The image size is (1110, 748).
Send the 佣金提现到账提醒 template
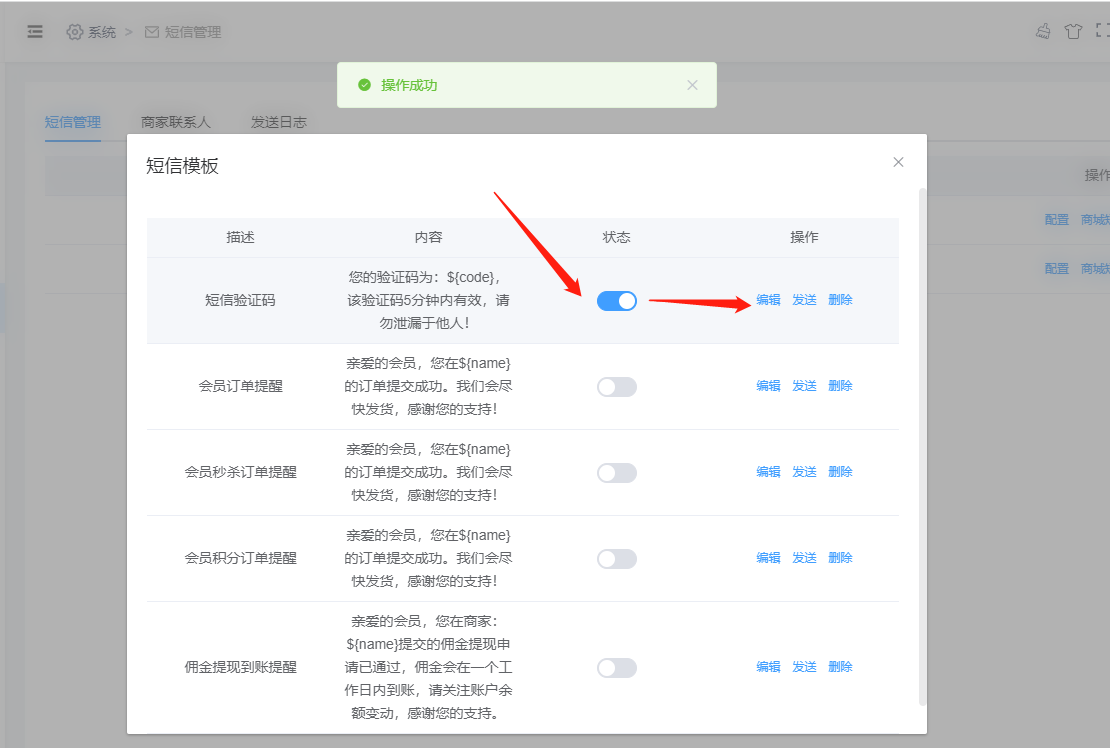click(x=804, y=667)
